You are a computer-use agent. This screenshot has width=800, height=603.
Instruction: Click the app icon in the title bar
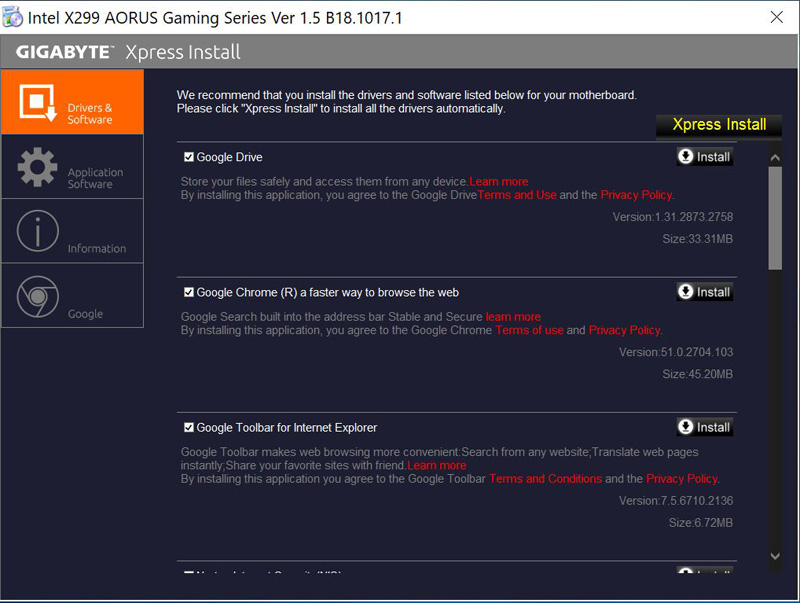click(x=12, y=17)
